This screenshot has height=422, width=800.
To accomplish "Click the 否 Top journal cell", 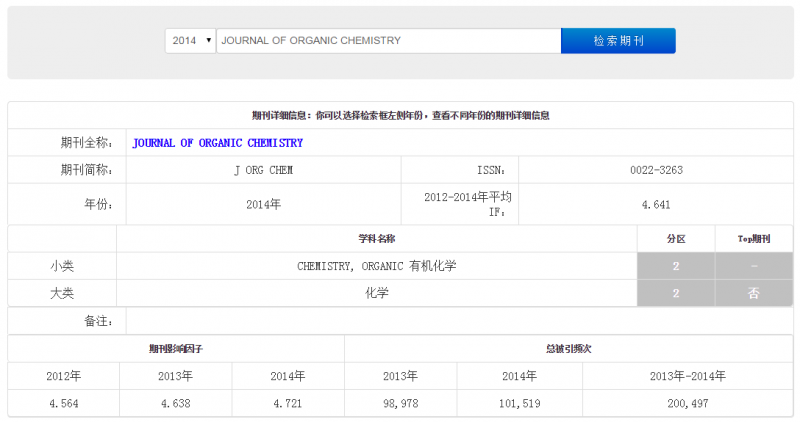I will 754,293.
